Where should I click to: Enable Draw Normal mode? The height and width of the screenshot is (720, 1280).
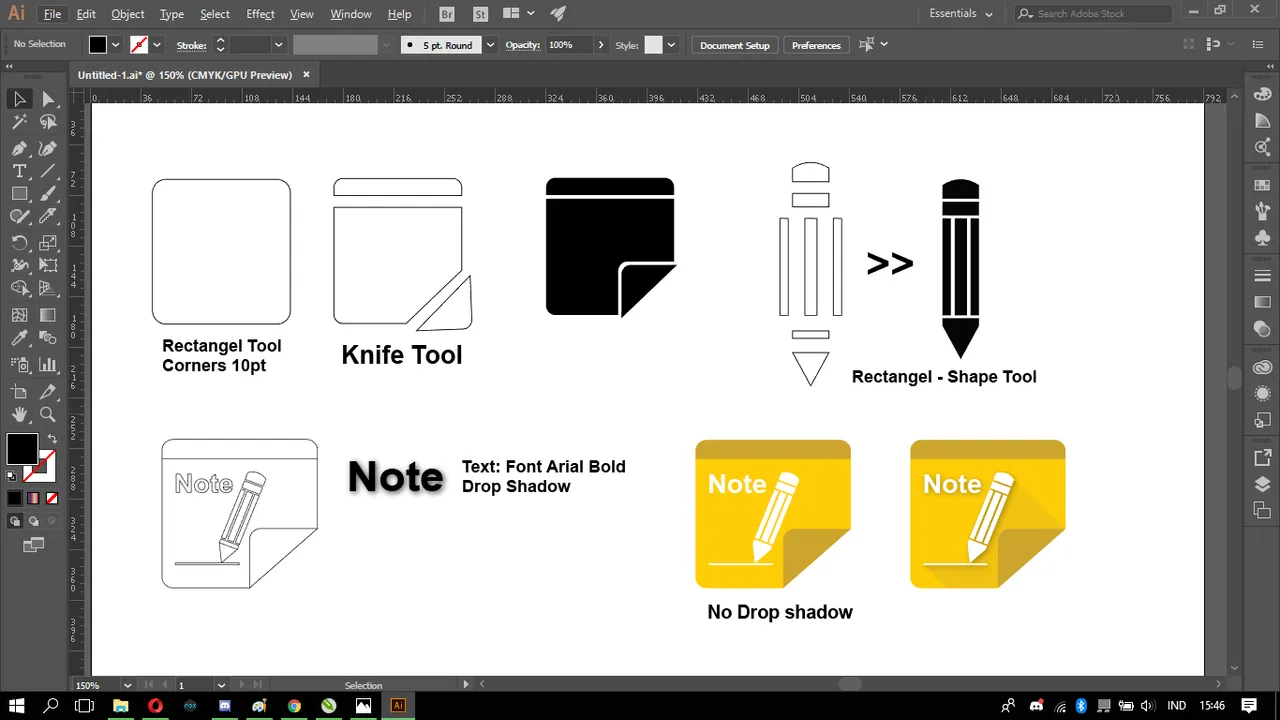click(15, 521)
